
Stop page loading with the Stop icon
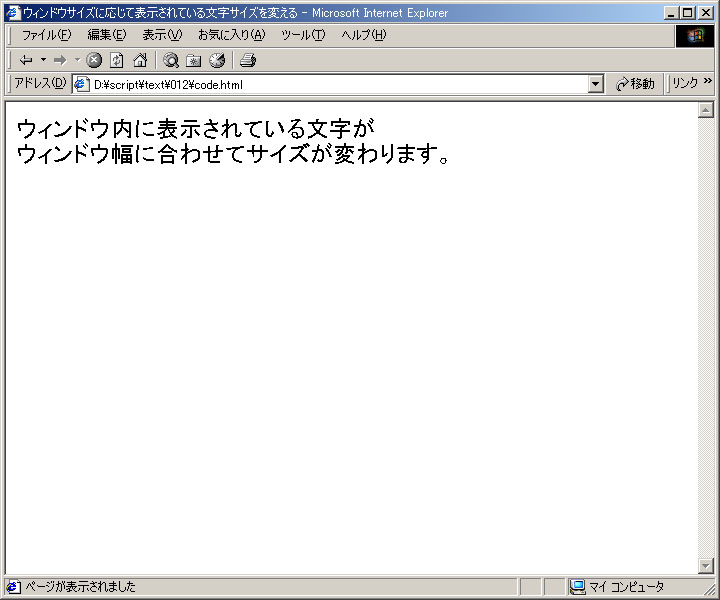coord(94,60)
